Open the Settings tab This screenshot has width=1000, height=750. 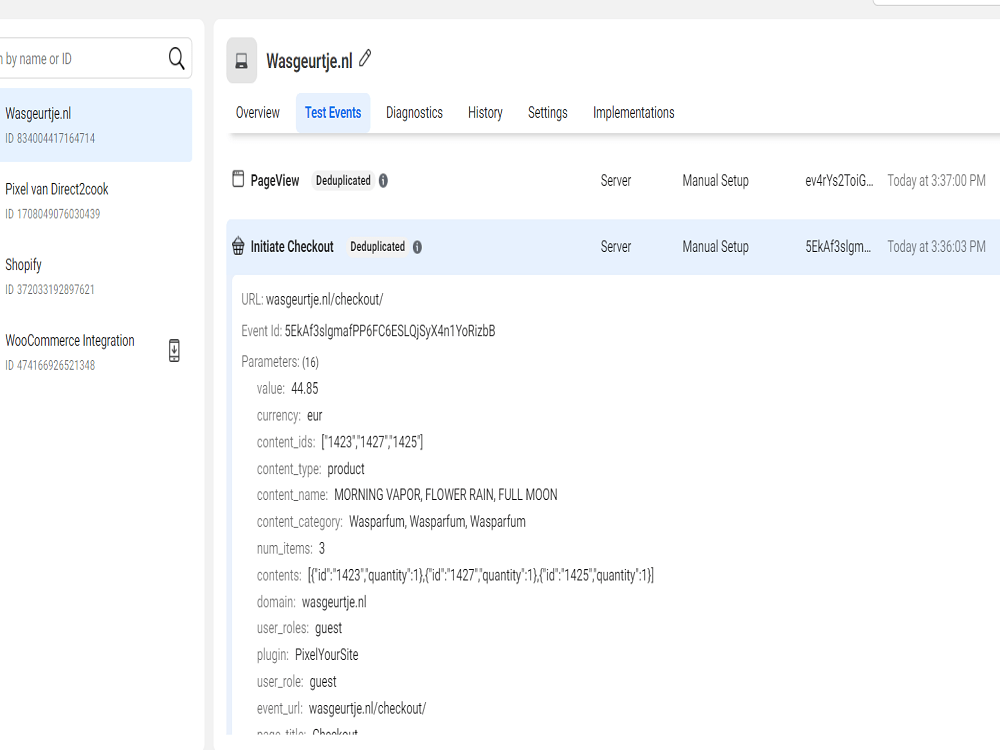pyautogui.click(x=547, y=113)
